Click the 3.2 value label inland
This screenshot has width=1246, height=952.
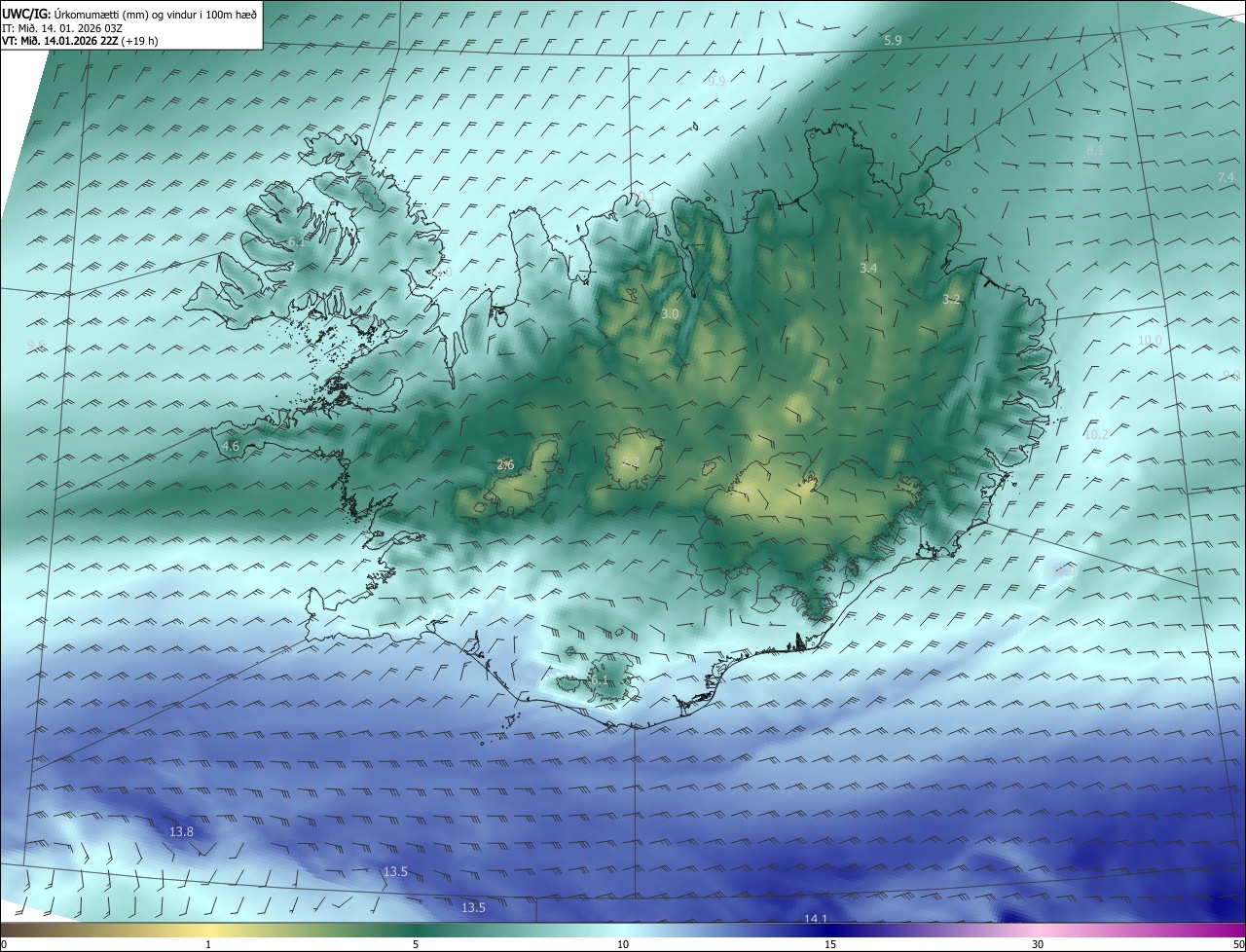(x=951, y=300)
